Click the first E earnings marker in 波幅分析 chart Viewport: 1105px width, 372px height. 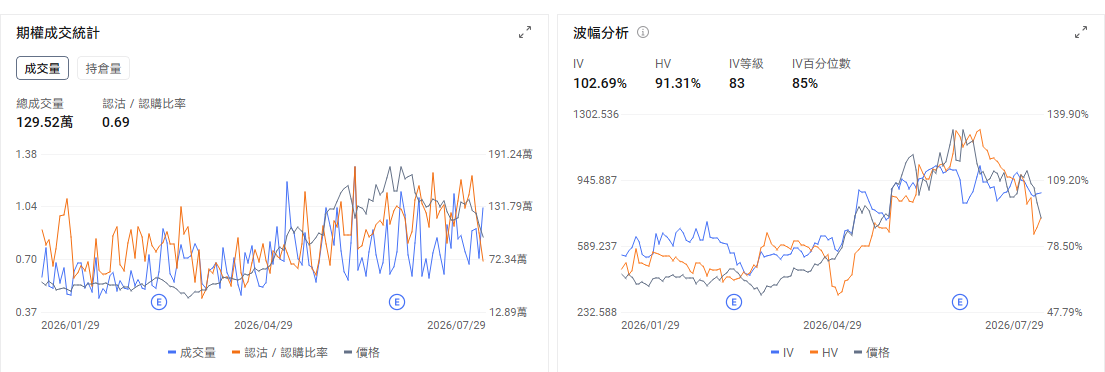734,302
